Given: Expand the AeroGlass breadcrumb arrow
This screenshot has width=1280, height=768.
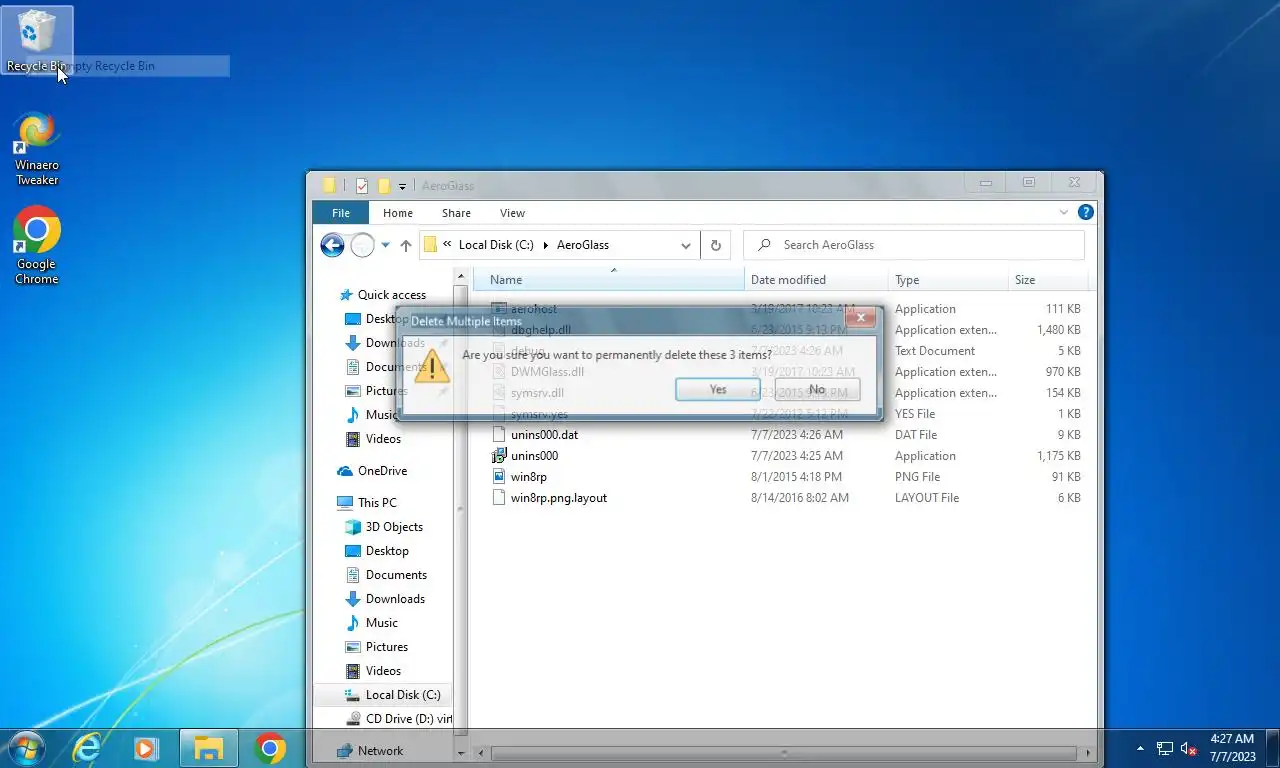Looking at the screenshot, I should [546, 245].
